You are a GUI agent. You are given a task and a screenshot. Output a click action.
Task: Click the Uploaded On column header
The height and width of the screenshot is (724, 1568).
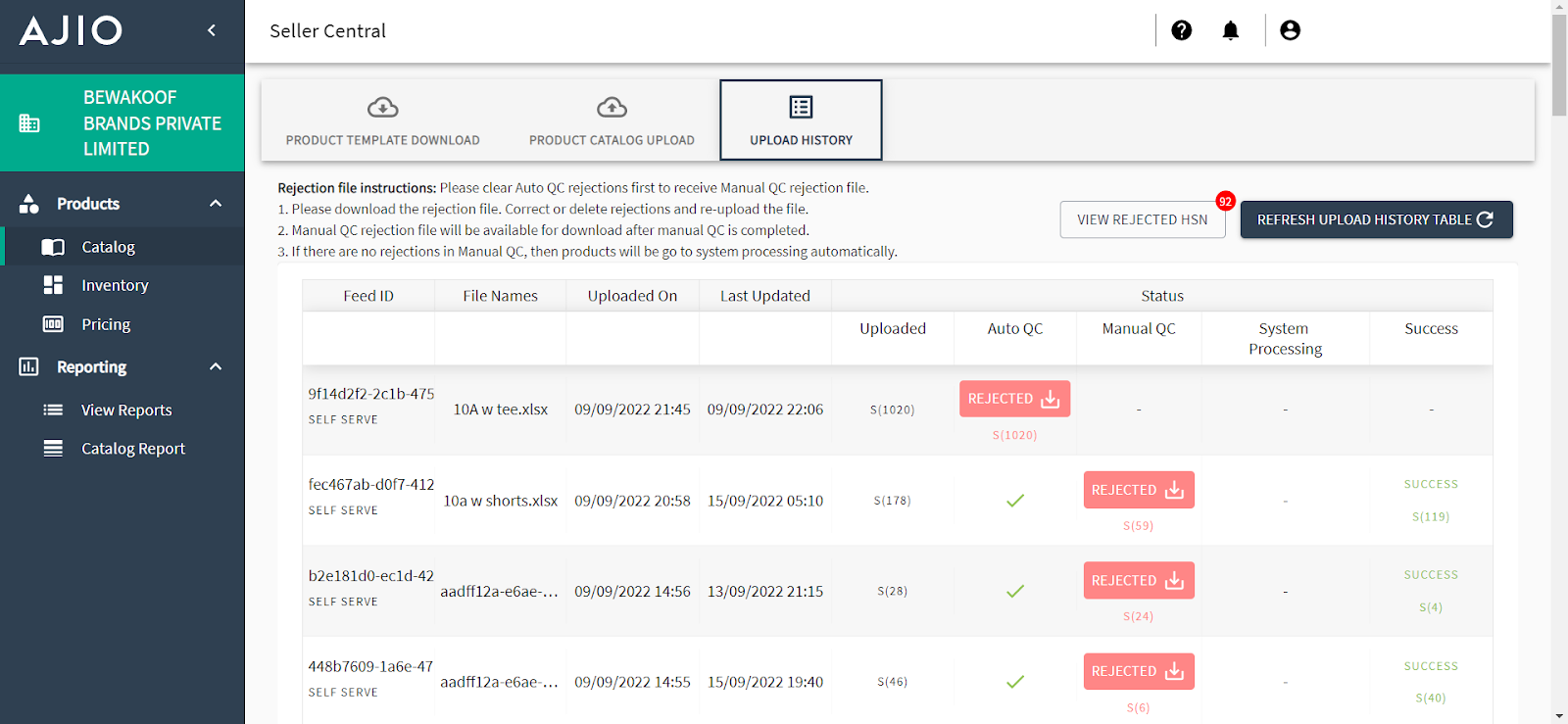click(x=633, y=296)
